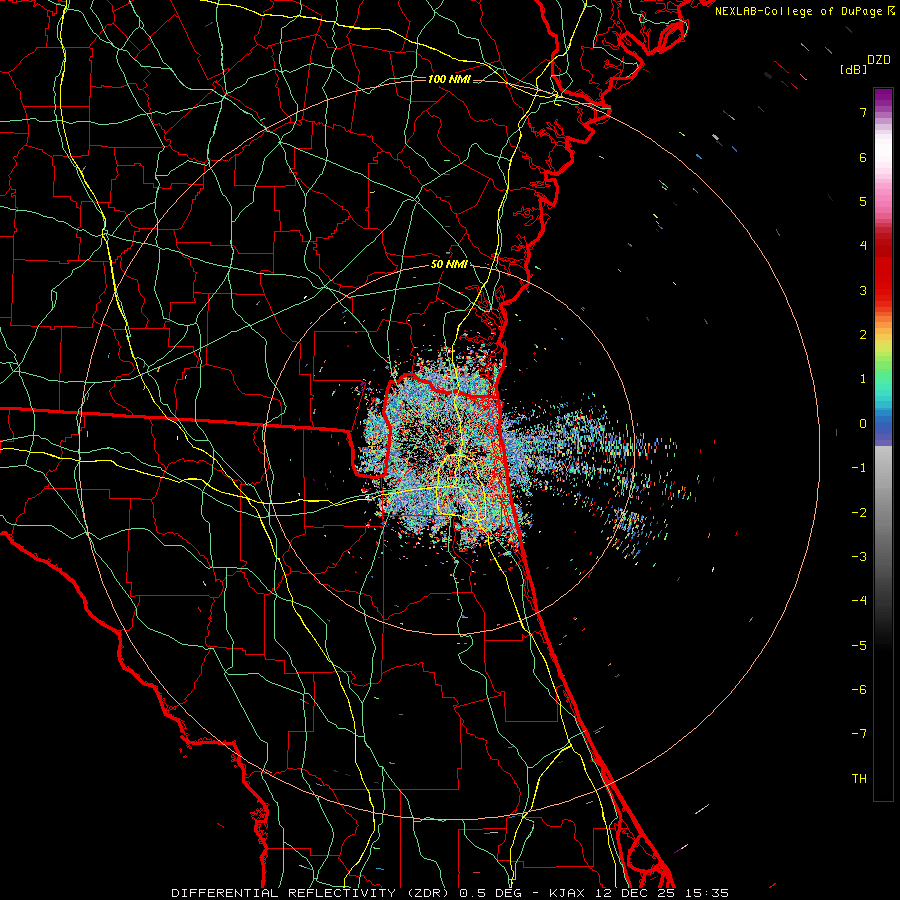Click the '12 DEC 25' date text

pos(633,893)
